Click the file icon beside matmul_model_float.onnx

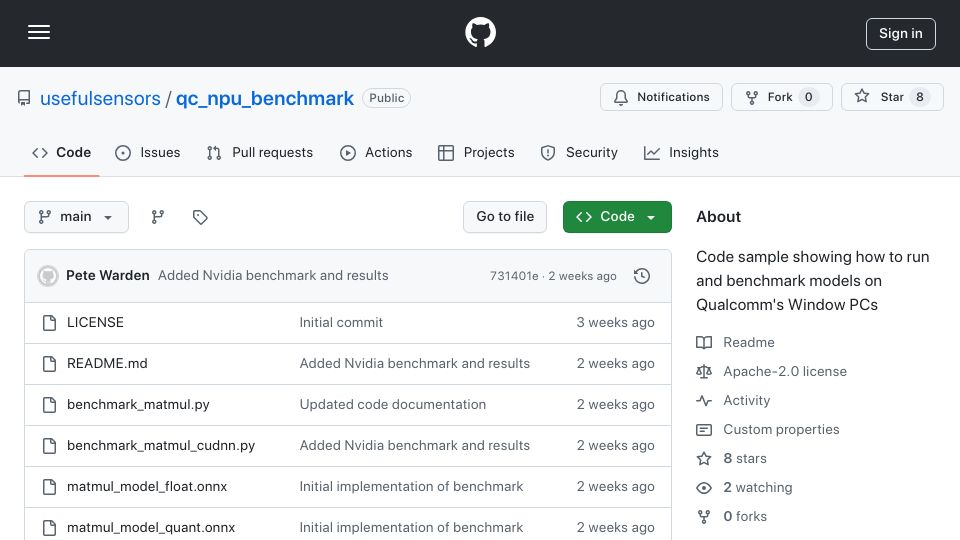pyautogui.click(x=50, y=487)
